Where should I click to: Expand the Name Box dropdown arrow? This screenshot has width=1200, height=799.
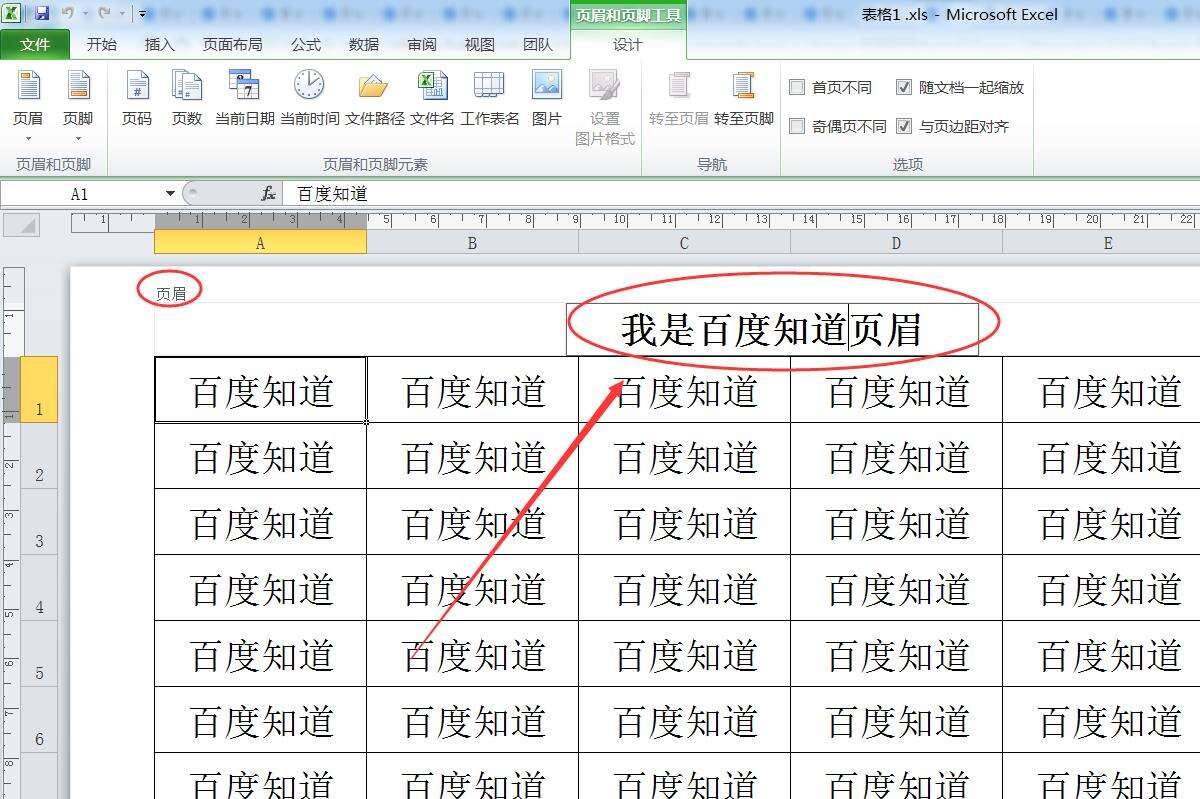pyautogui.click(x=170, y=193)
